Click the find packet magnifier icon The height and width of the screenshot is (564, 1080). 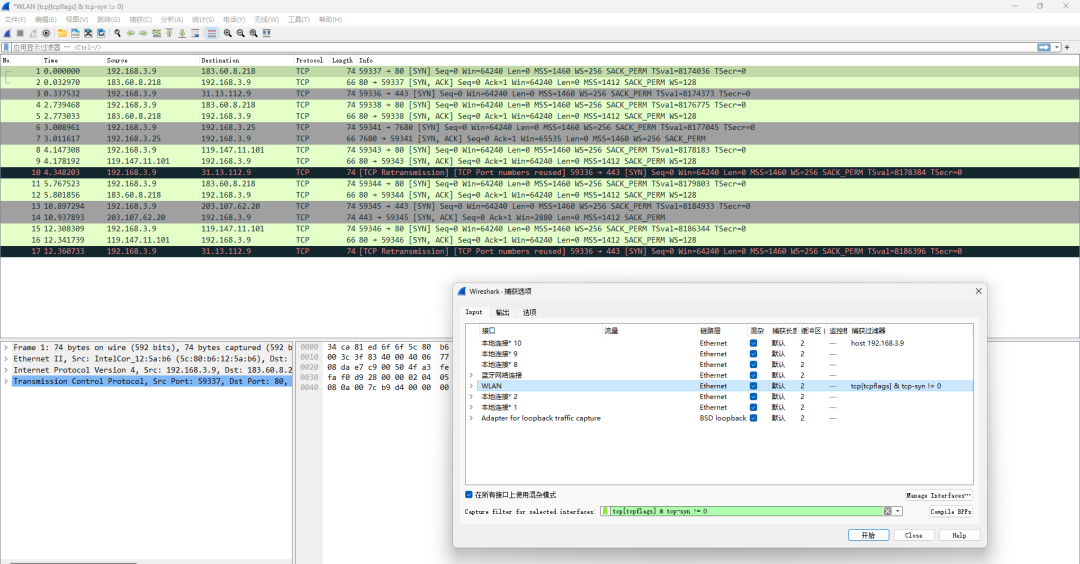click(x=118, y=33)
